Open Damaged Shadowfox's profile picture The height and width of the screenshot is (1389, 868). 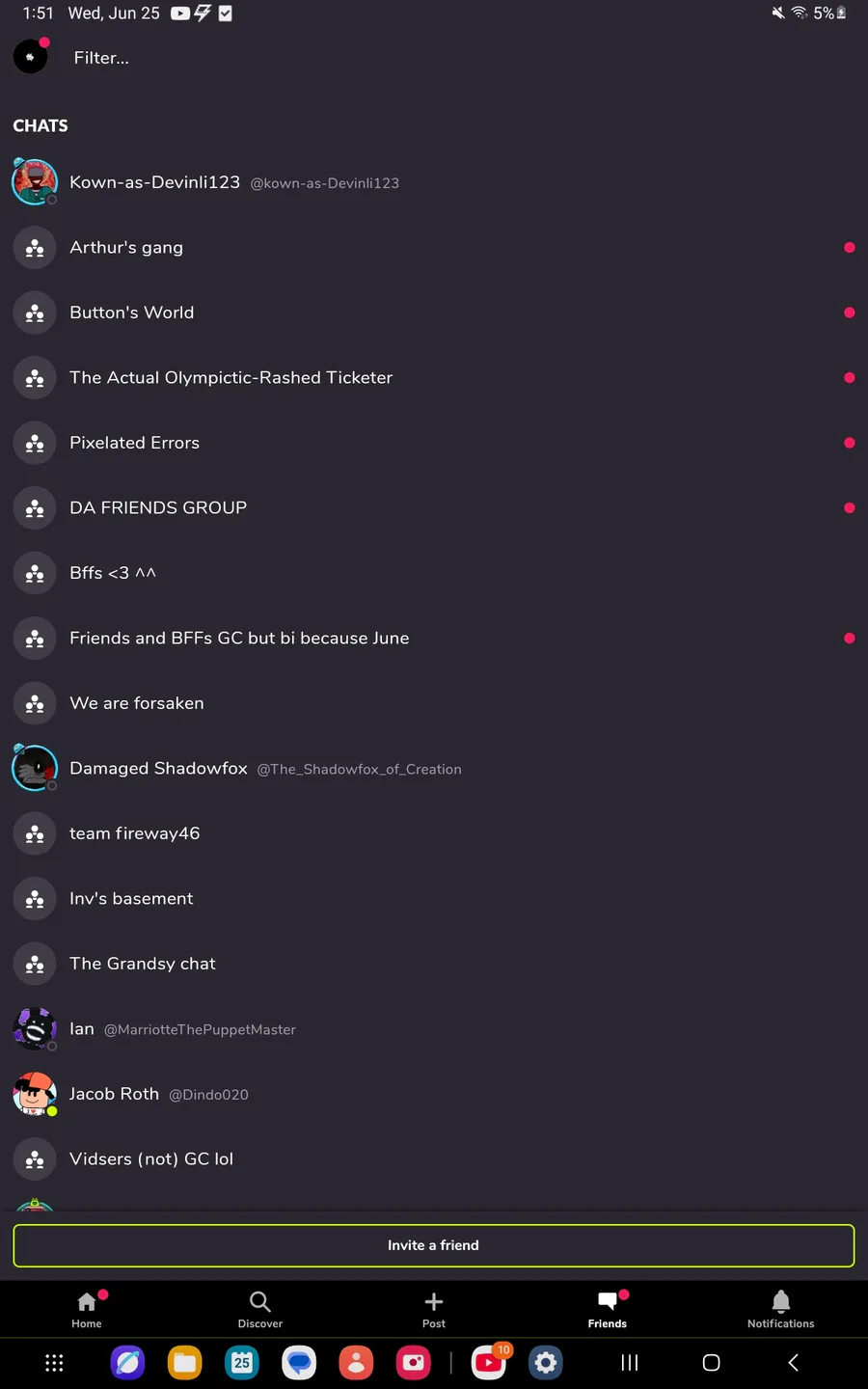tap(35, 769)
